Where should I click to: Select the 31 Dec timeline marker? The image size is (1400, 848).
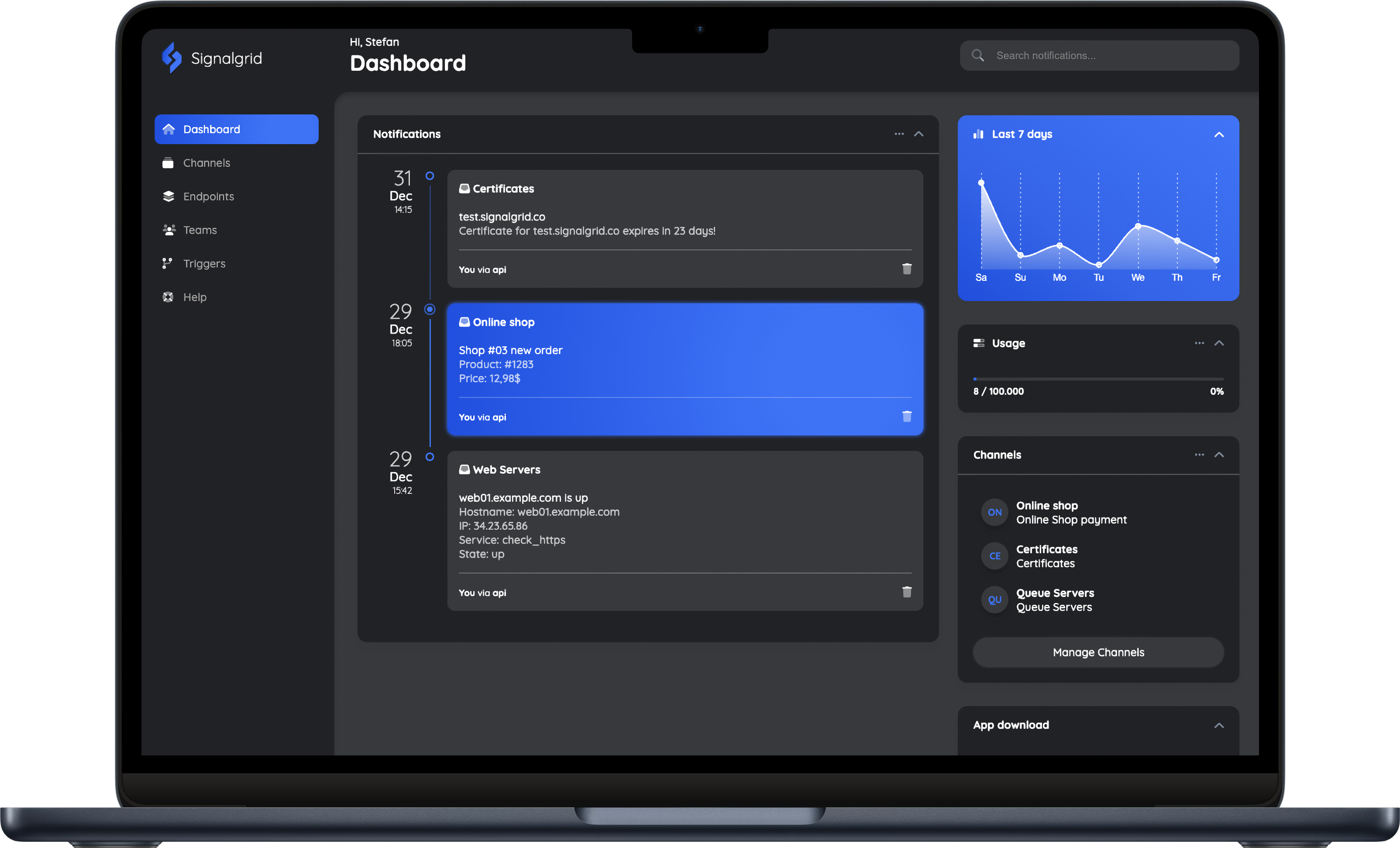tap(430, 176)
